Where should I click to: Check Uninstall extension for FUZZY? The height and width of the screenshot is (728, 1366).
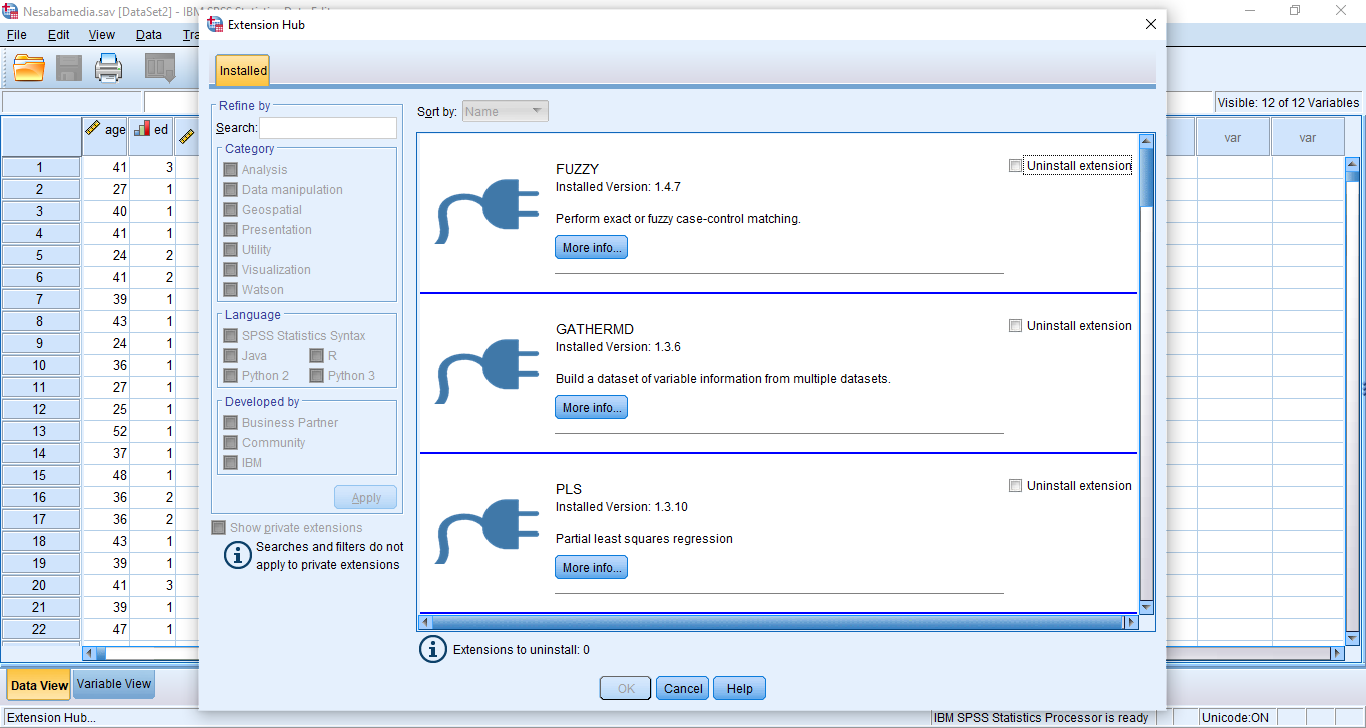point(1016,166)
